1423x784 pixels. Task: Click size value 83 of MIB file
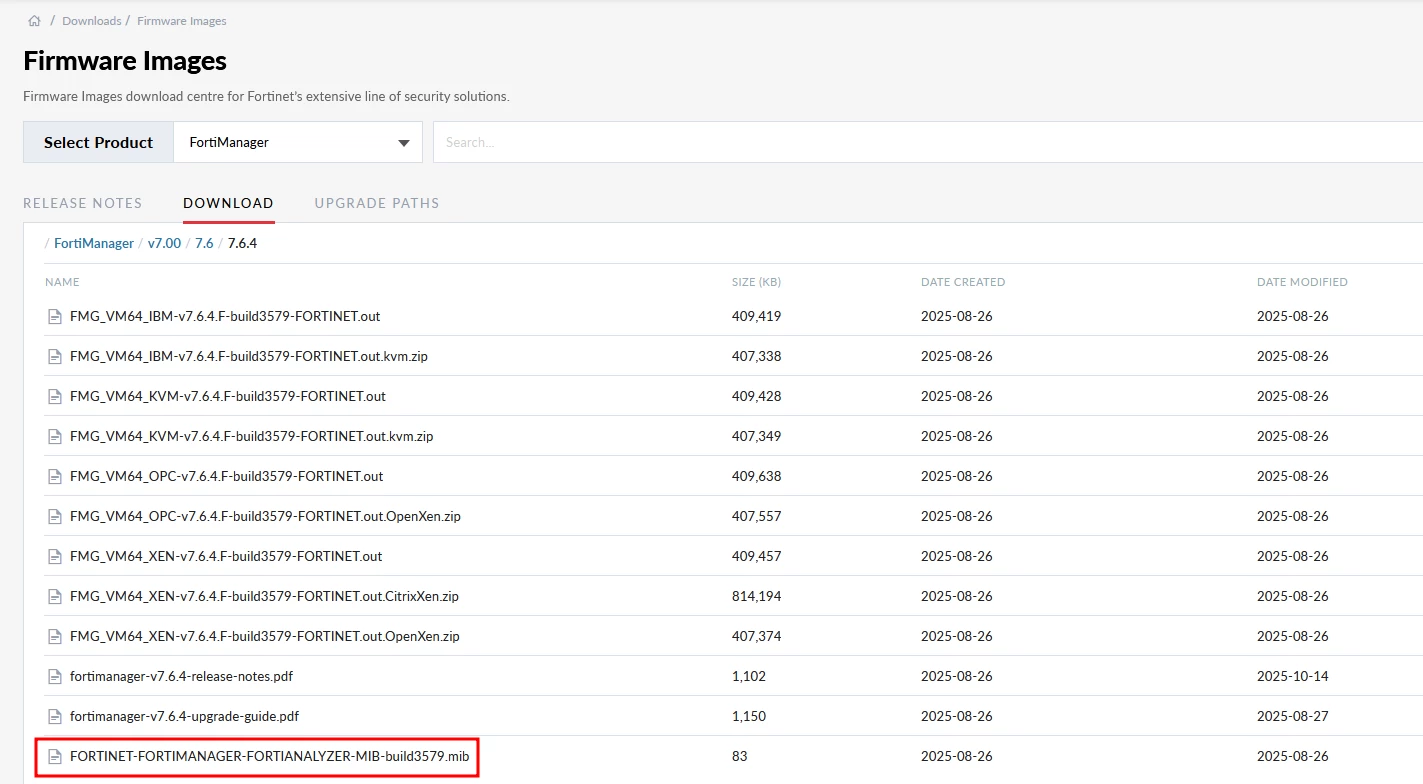[x=740, y=756]
